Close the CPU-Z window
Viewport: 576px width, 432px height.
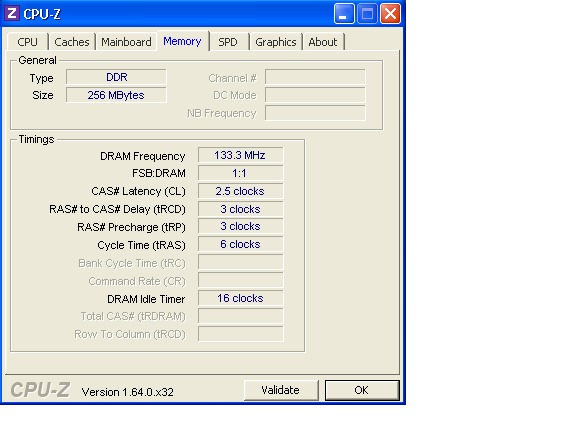pos(390,14)
